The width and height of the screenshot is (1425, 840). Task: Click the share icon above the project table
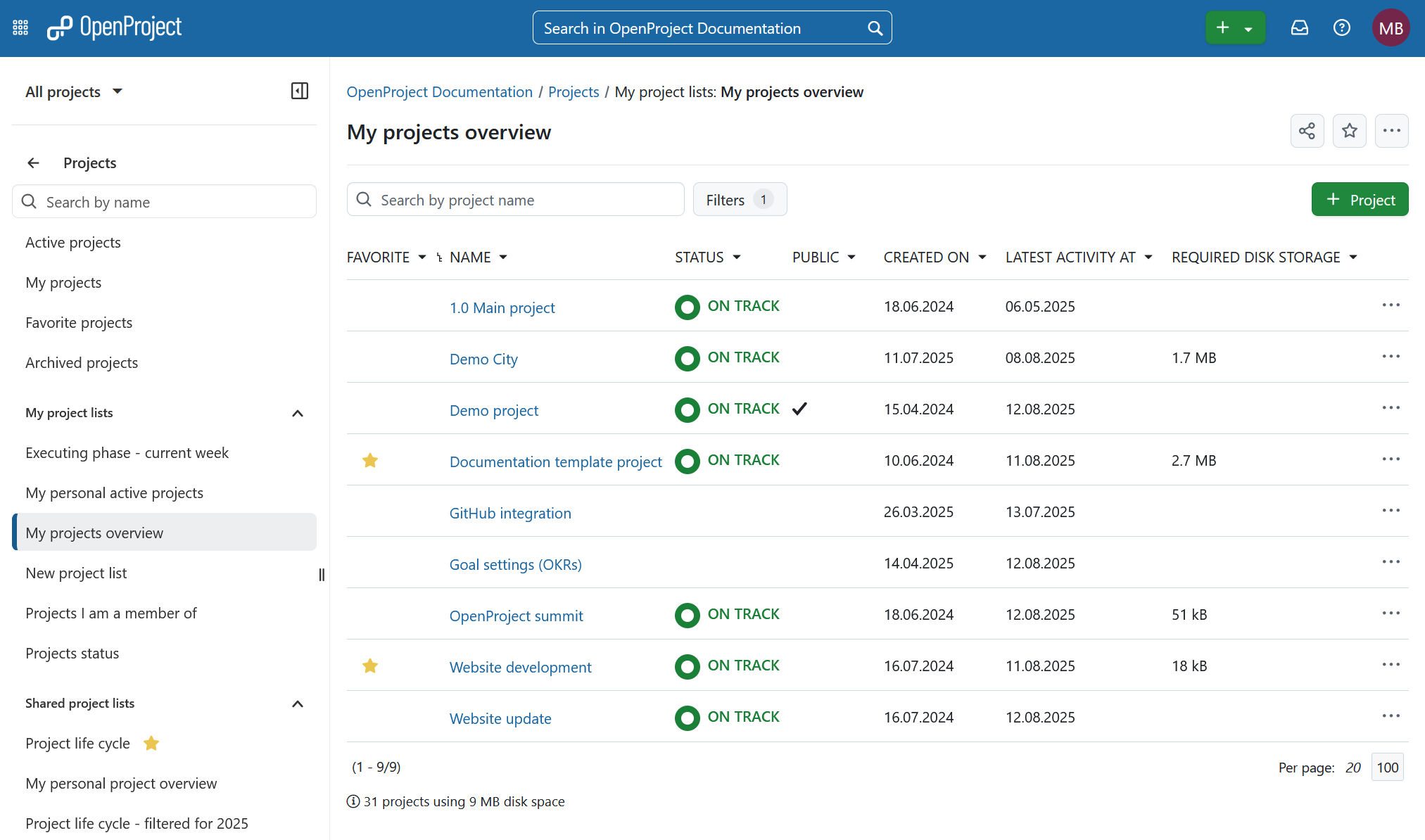tap(1307, 131)
